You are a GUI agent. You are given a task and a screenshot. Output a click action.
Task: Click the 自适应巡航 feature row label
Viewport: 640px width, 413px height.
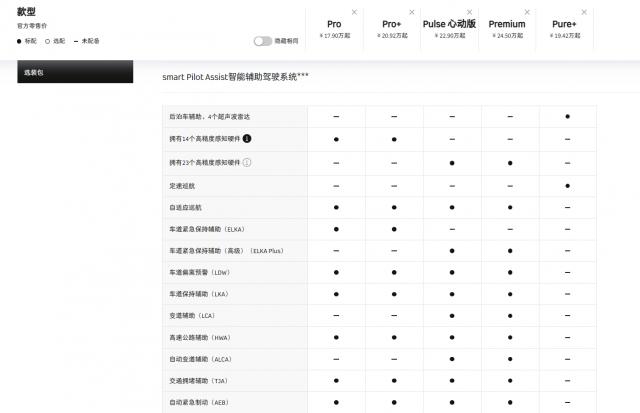pos(187,208)
